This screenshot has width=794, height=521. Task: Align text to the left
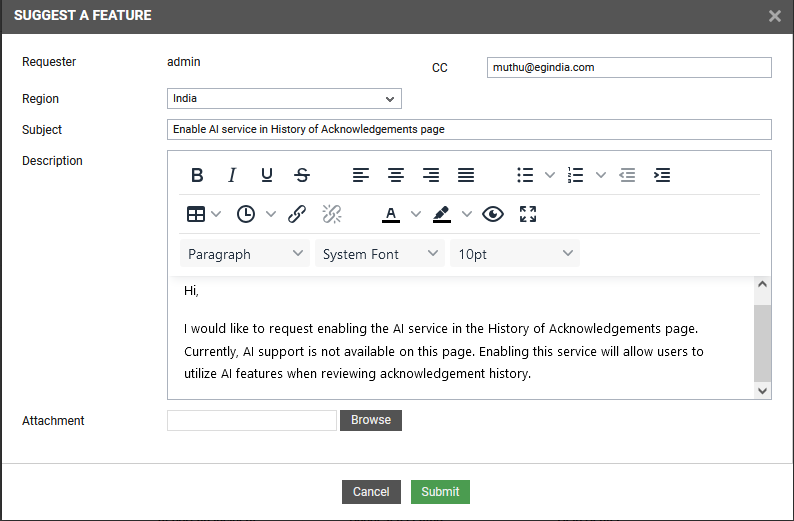pos(361,175)
